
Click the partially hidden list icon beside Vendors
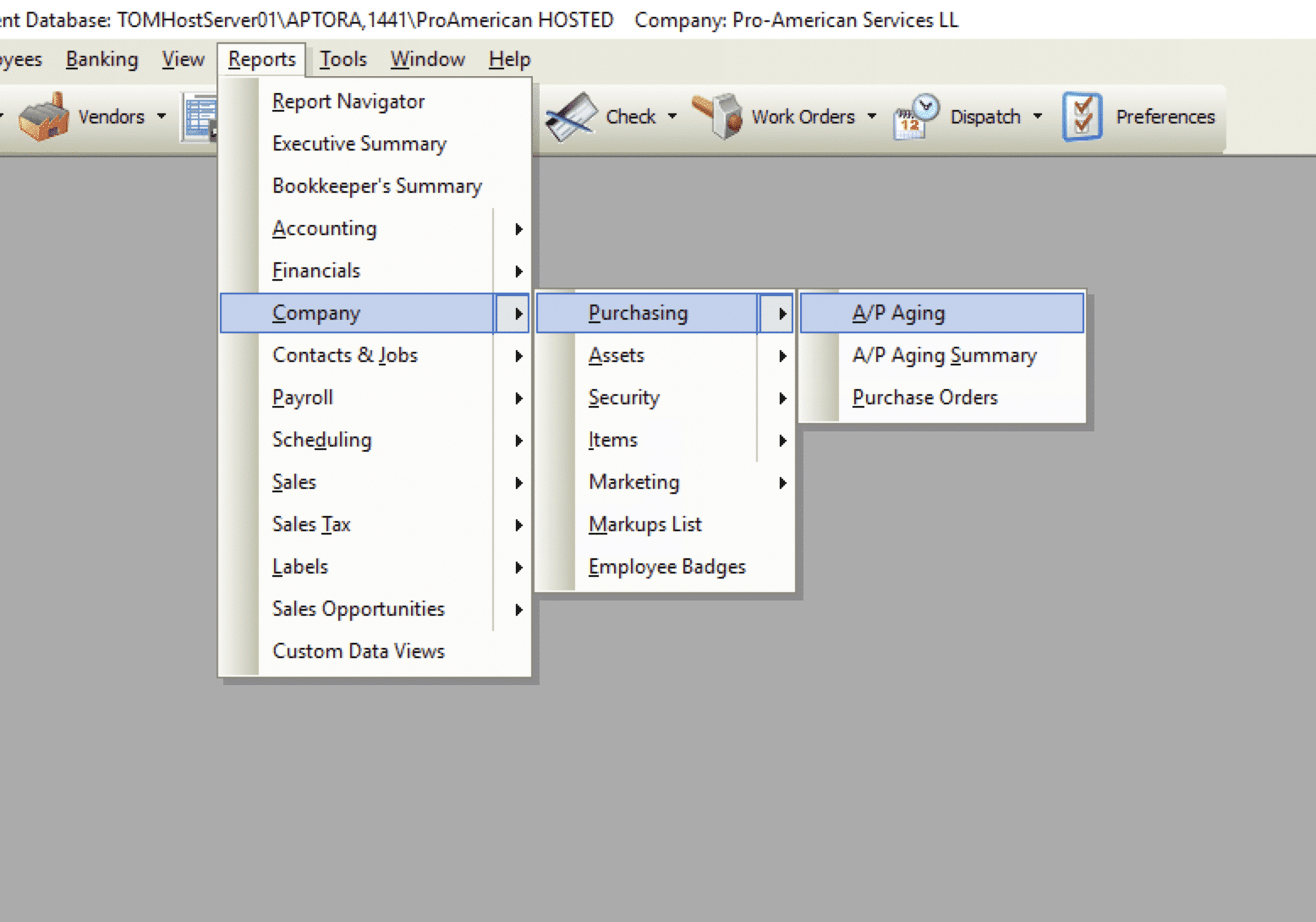click(200, 117)
